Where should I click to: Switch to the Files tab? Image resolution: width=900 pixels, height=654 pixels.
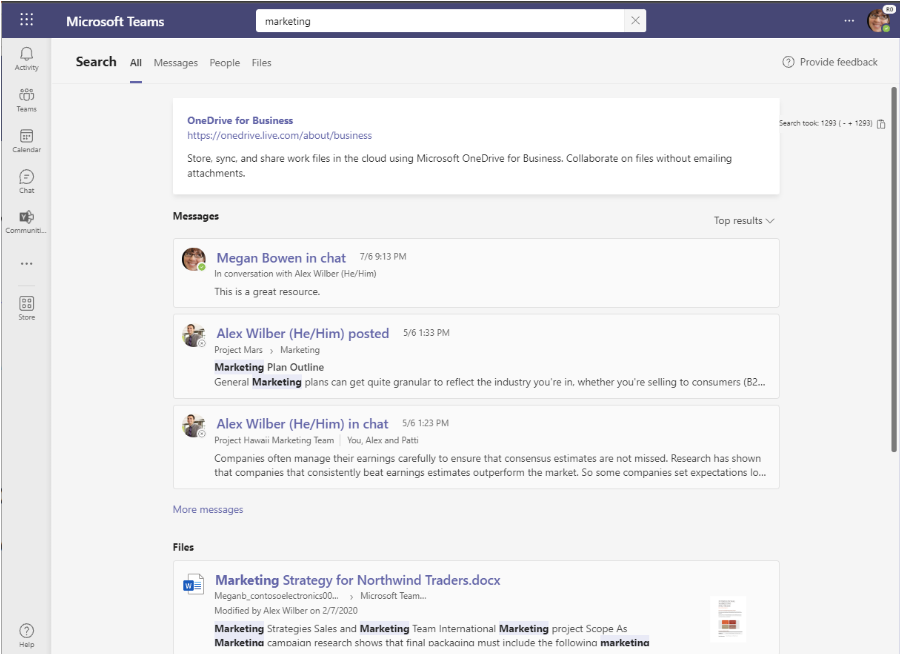point(261,63)
